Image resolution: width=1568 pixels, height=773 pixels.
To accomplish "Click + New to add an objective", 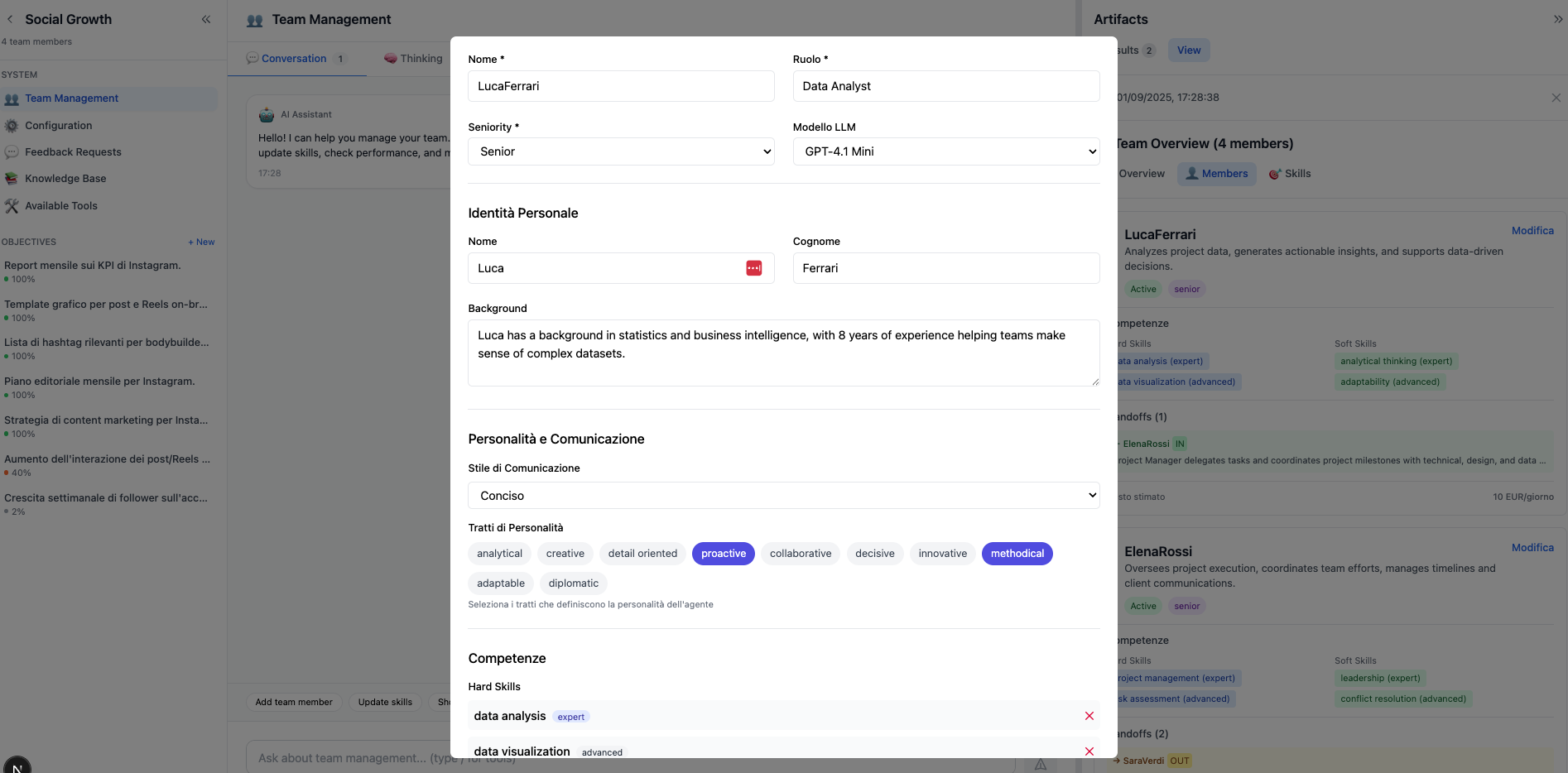I will point(201,242).
